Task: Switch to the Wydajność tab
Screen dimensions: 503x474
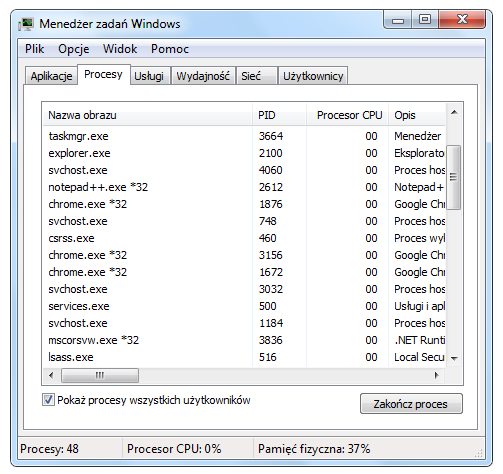Action: [x=203, y=76]
